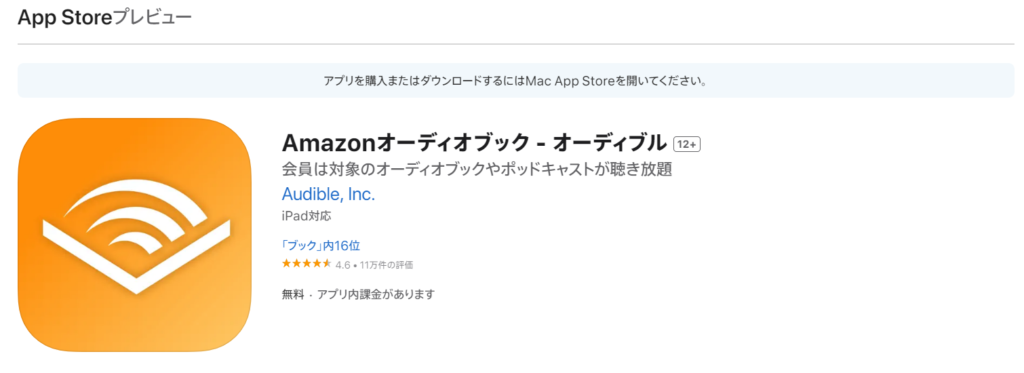This screenshot has width=1024, height=373.
Task: Open the Audible, Inc. developer link
Action: pyautogui.click(x=328, y=195)
